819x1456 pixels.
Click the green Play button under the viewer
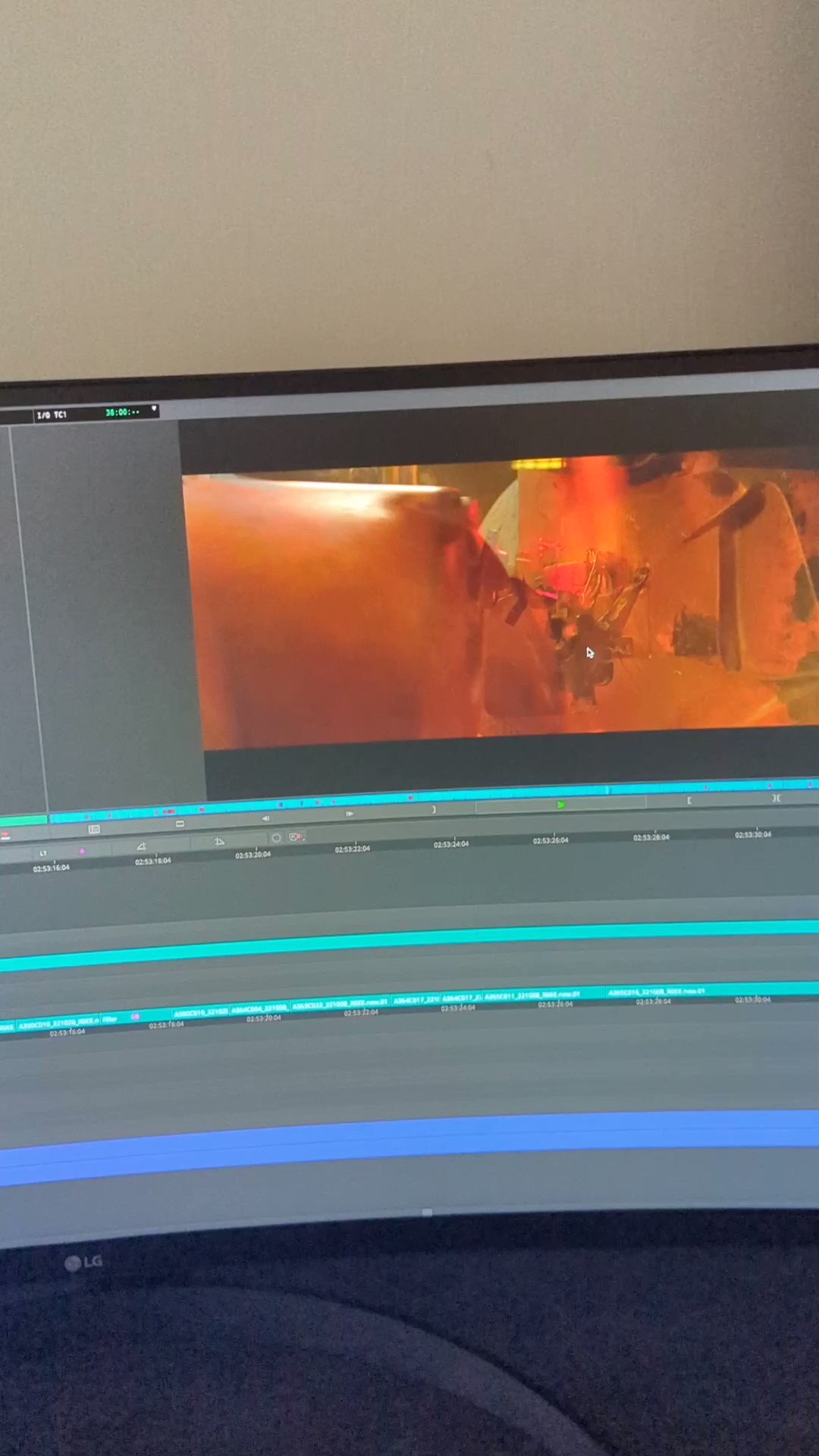pyautogui.click(x=560, y=805)
